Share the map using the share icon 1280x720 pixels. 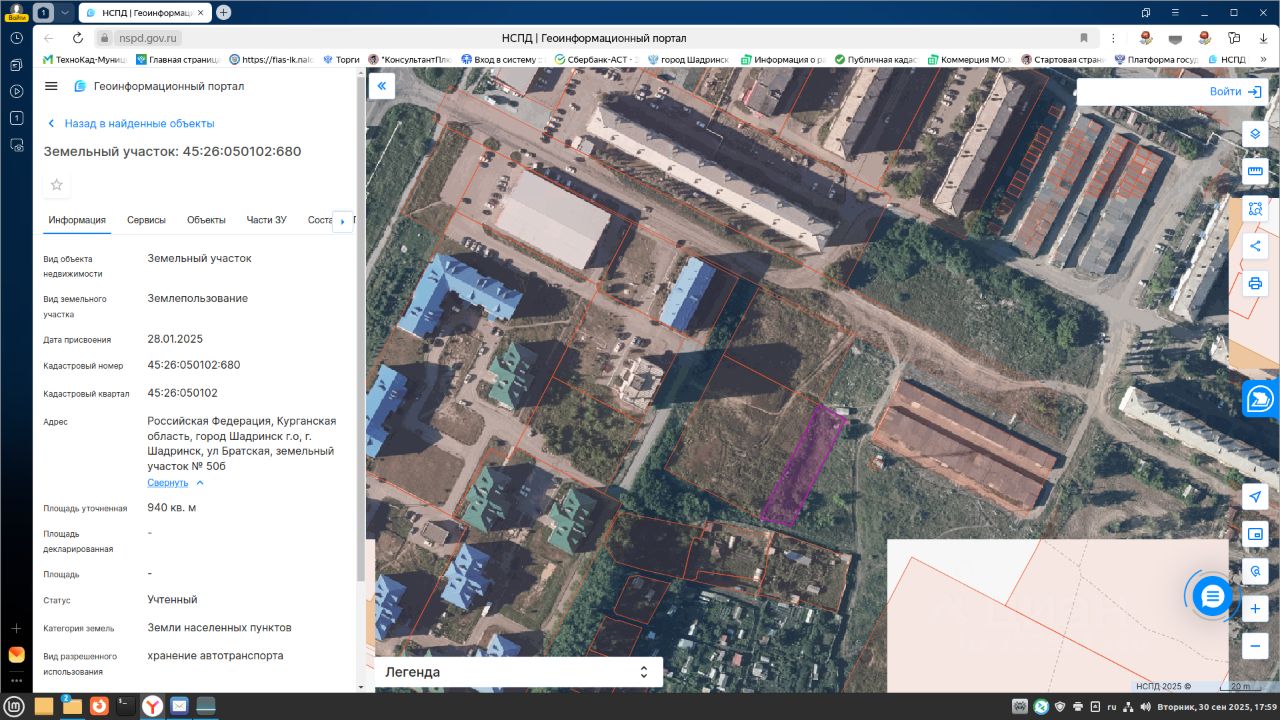[1255, 246]
